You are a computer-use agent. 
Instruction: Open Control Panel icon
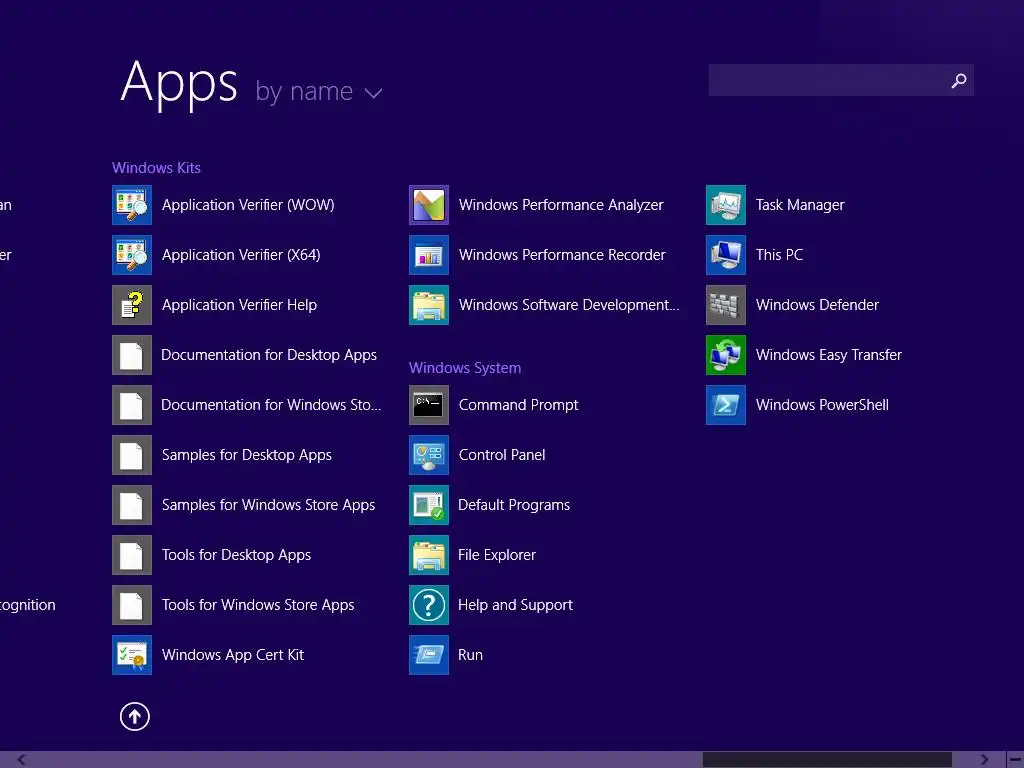(x=429, y=455)
